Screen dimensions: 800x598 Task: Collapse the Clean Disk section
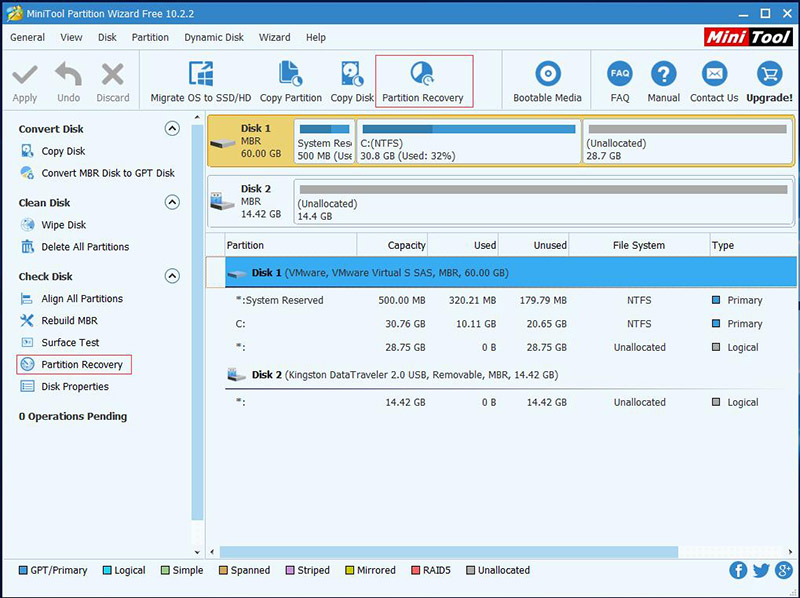pos(172,203)
